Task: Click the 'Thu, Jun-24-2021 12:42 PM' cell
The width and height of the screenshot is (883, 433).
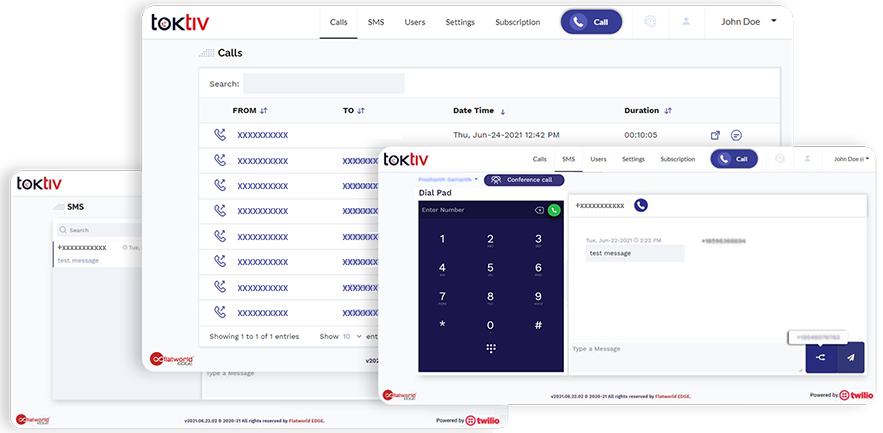Action: 506,135
